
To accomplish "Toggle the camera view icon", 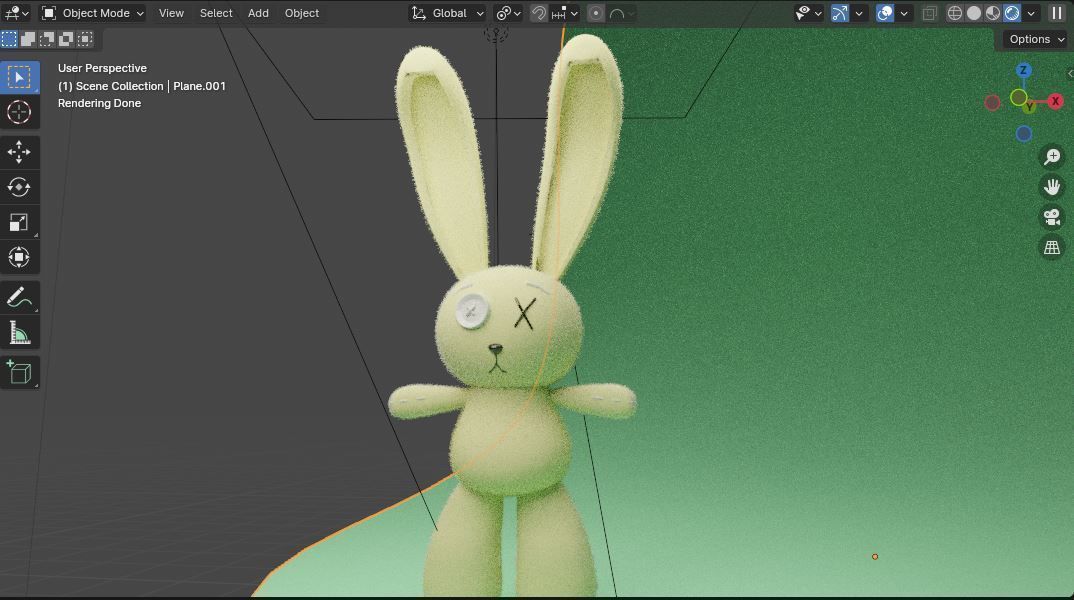I will click(x=1052, y=217).
